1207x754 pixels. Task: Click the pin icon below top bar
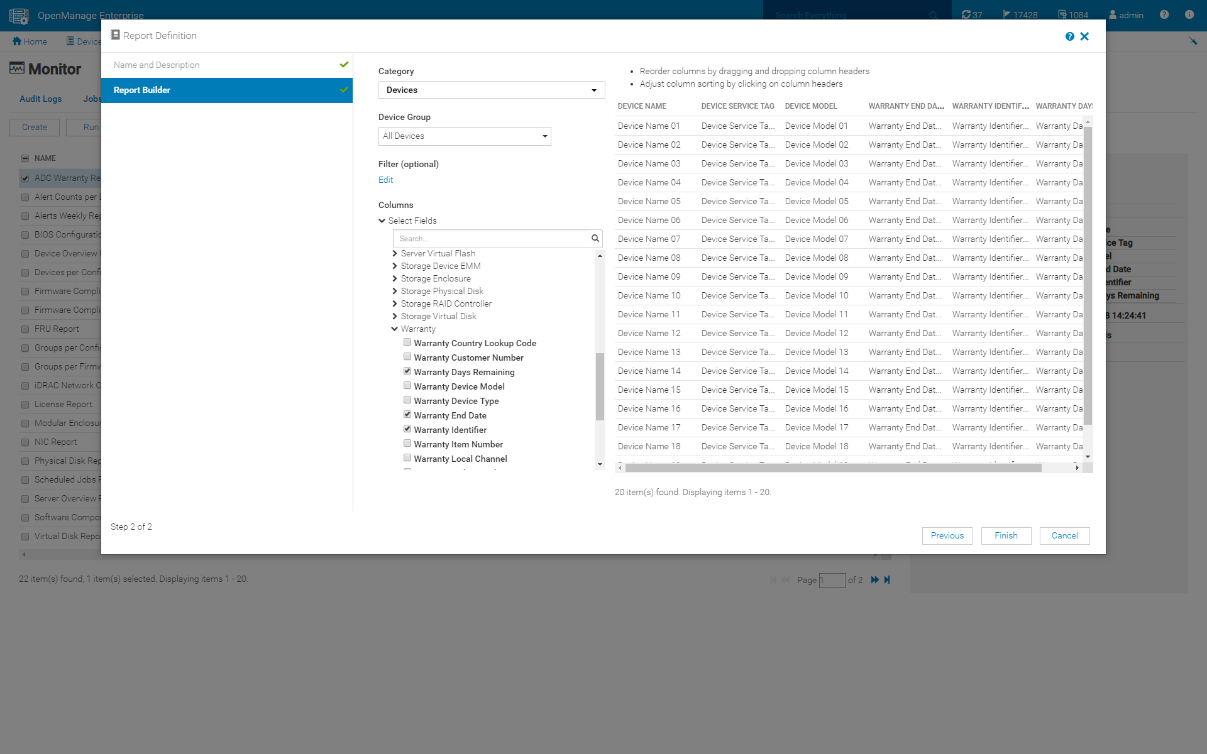pos(1193,42)
